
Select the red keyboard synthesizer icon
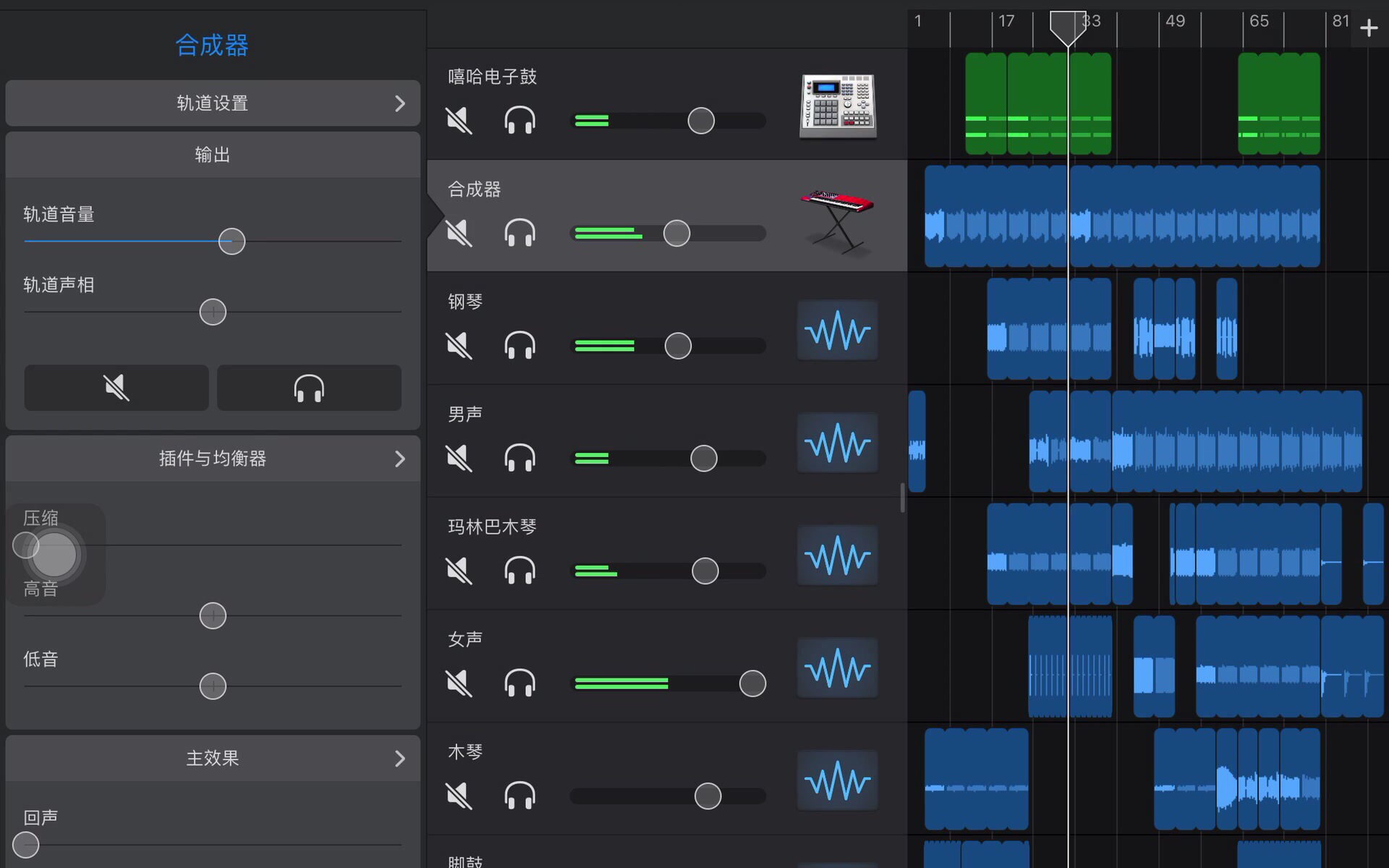point(838,221)
